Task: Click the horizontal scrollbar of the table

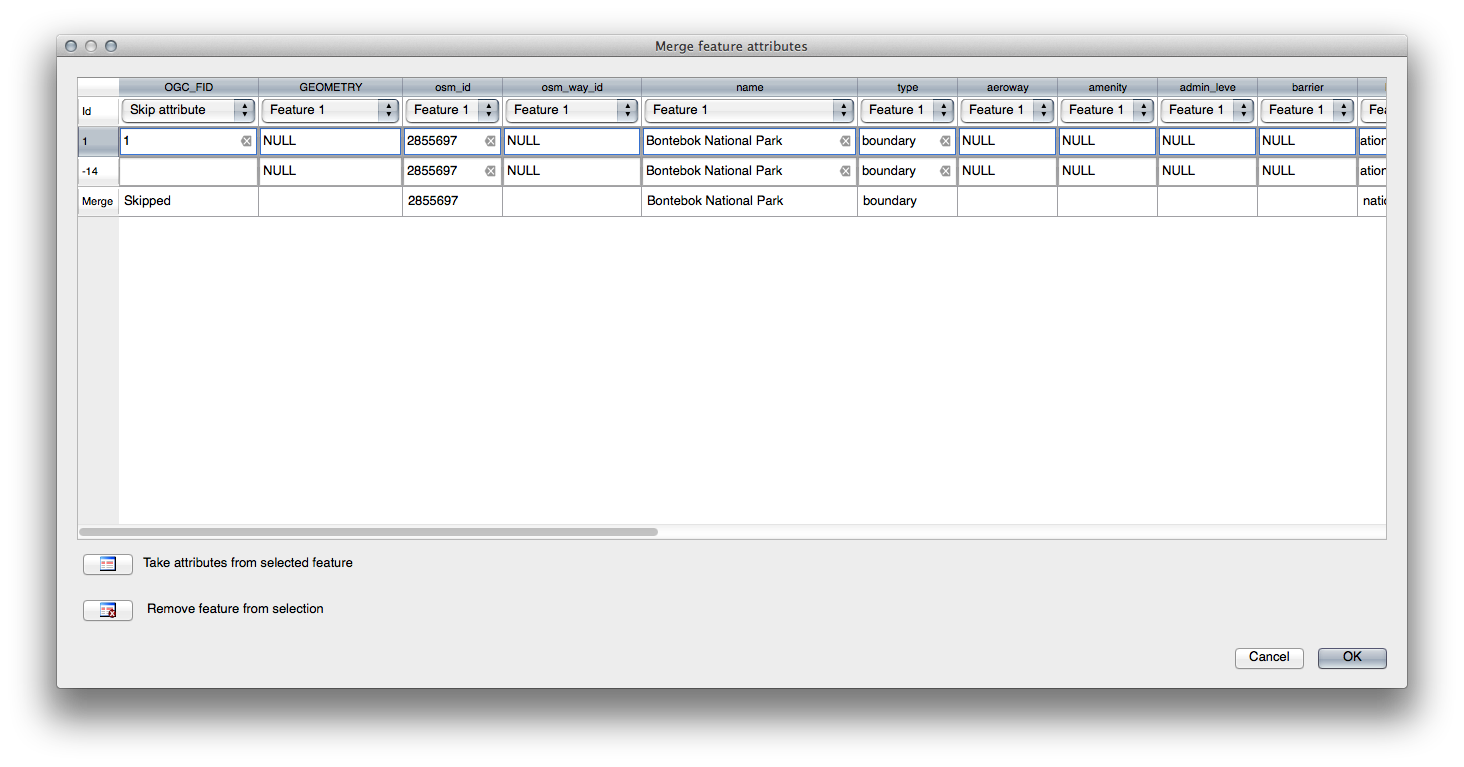Action: (368, 532)
